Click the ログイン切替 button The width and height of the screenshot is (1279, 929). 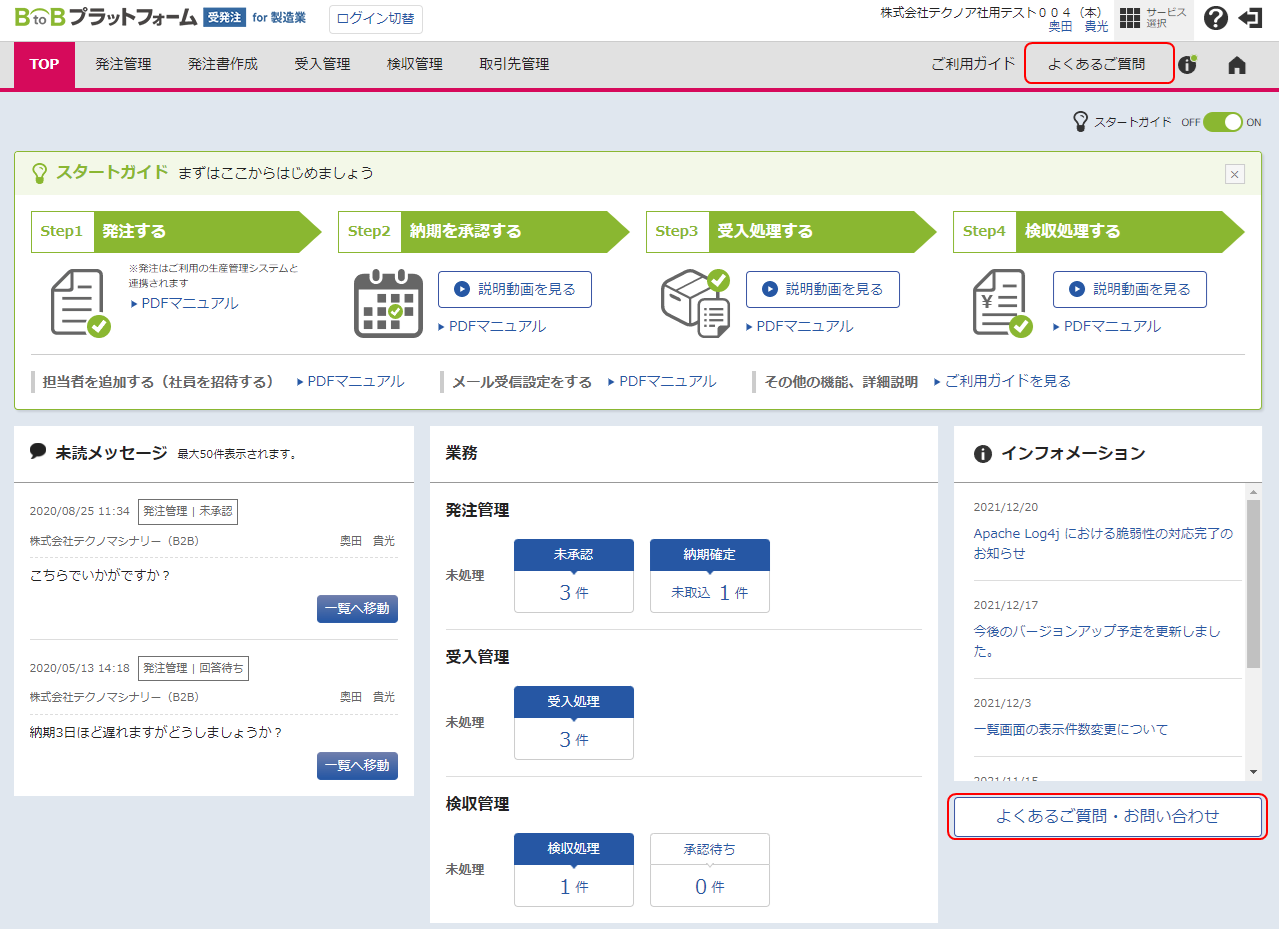[x=375, y=19]
